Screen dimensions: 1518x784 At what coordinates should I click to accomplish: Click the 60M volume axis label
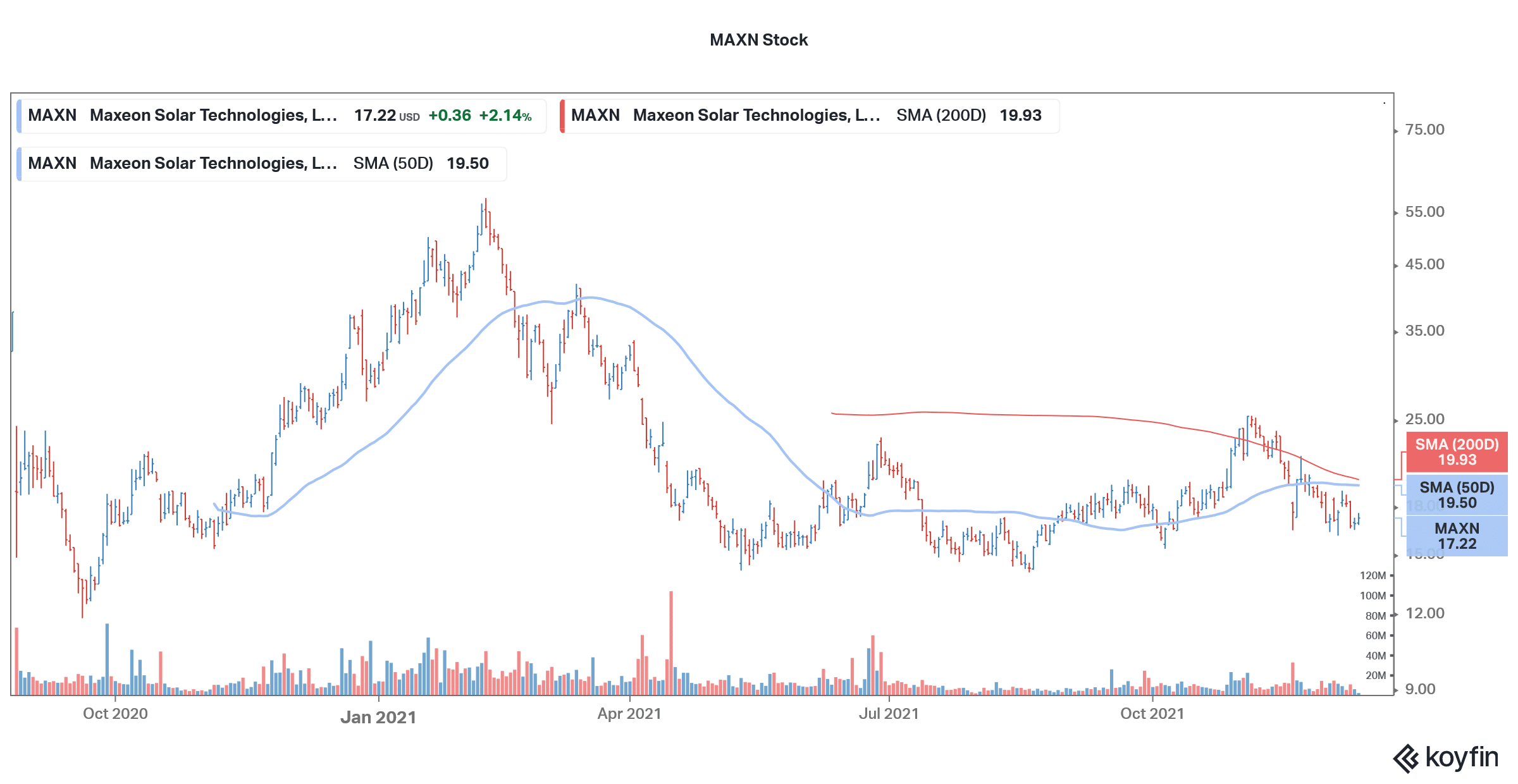(1376, 635)
